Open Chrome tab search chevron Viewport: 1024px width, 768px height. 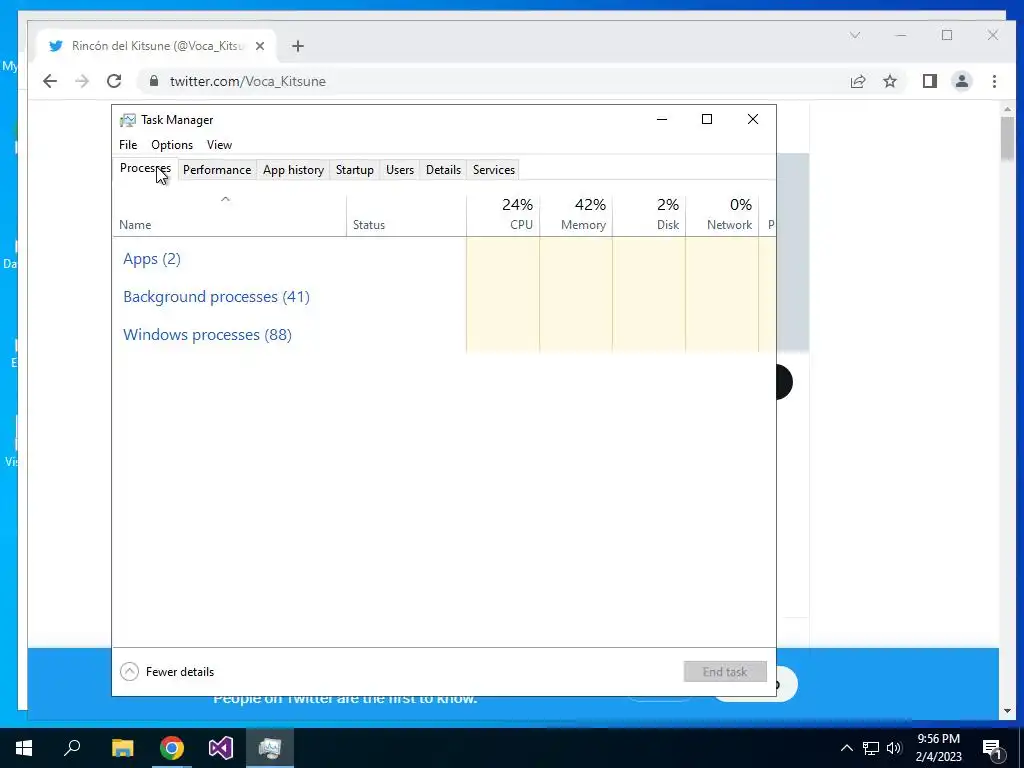pyautogui.click(x=855, y=35)
